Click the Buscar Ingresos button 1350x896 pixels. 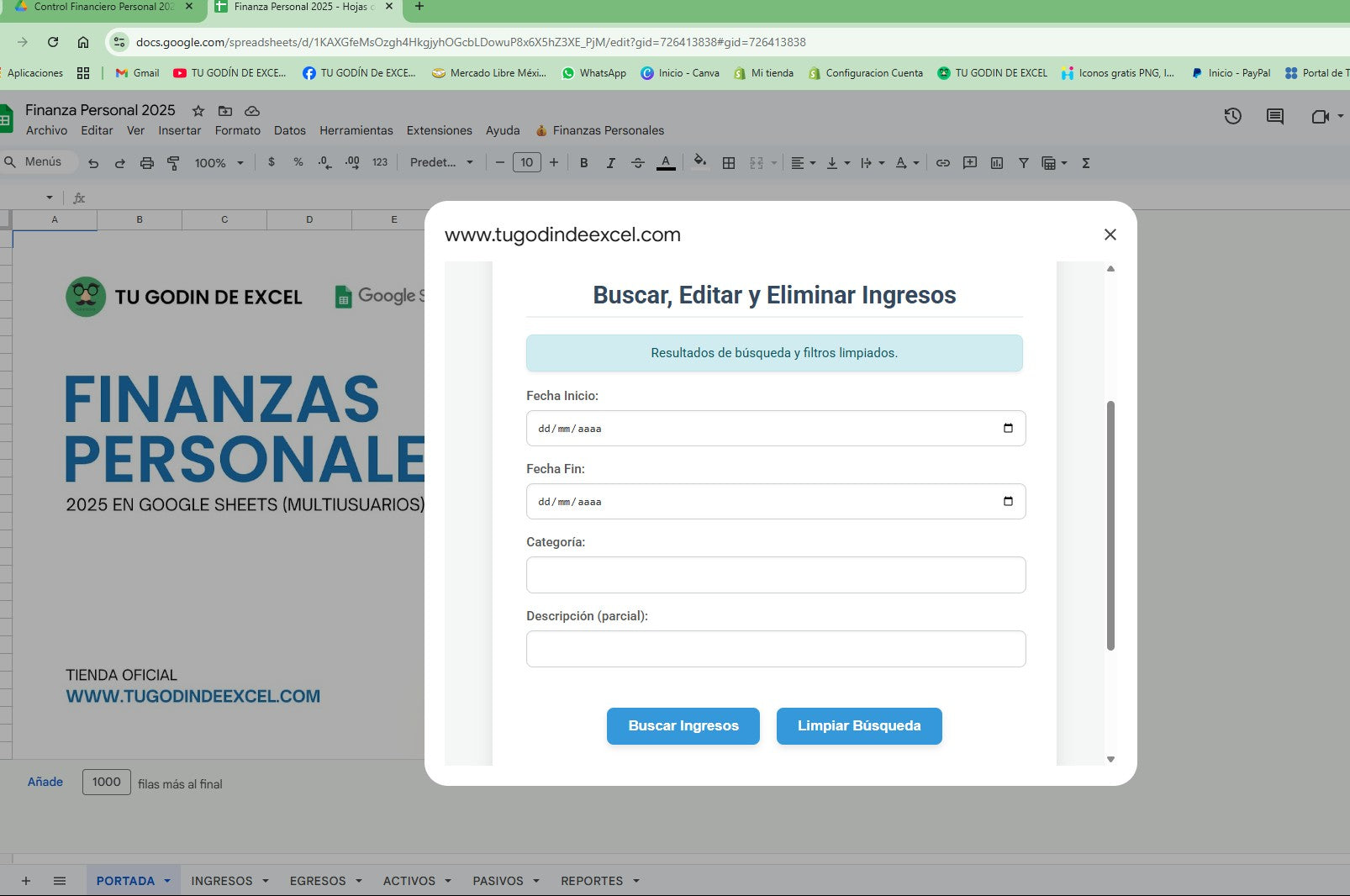click(x=683, y=726)
